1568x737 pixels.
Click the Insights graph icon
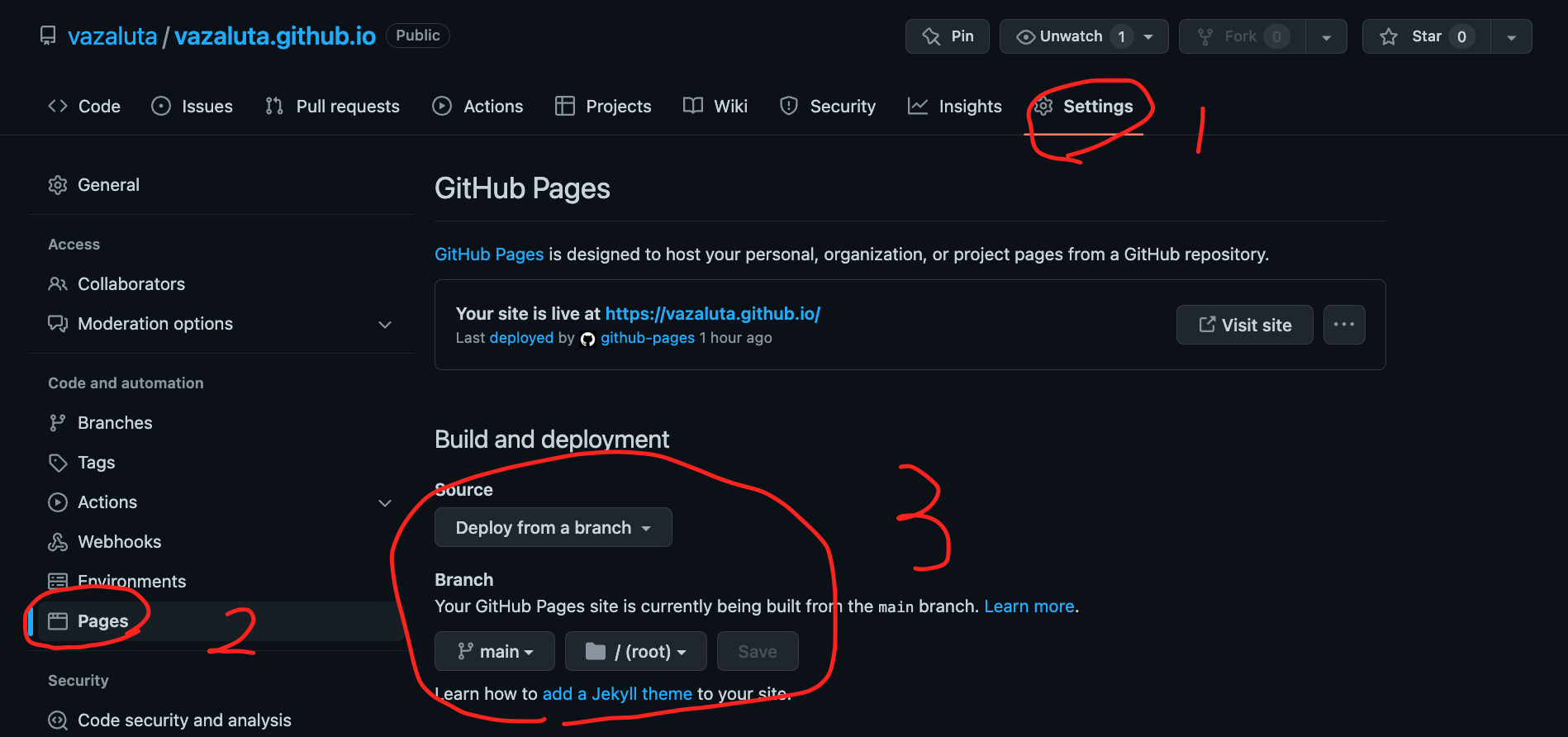point(918,106)
